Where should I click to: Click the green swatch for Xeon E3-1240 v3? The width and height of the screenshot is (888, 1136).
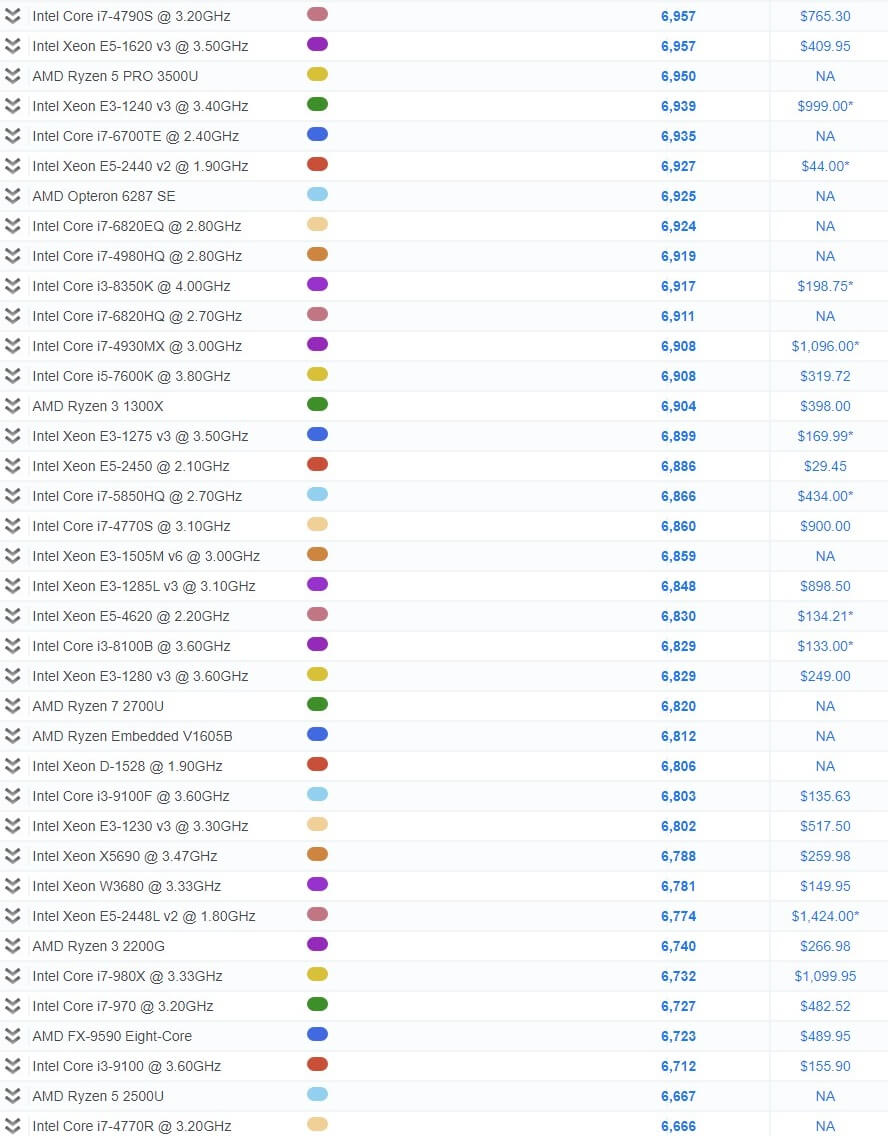click(317, 104)
